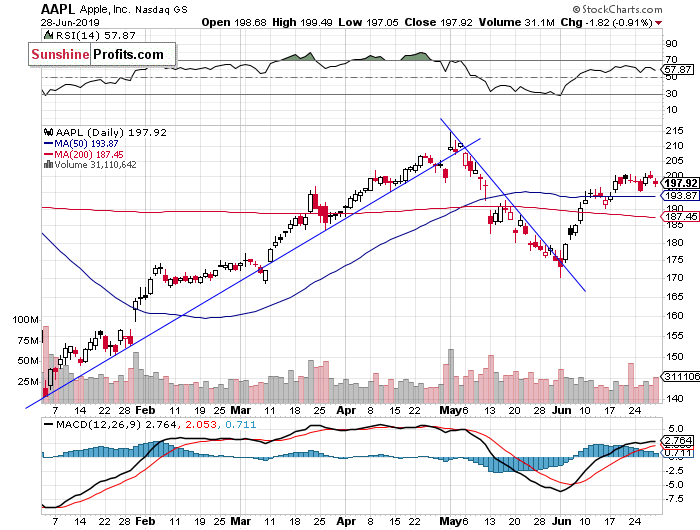Click the RSI(14) indicator legend icon
The height and width of the screenshot is (530, 700).
(48, 35)
